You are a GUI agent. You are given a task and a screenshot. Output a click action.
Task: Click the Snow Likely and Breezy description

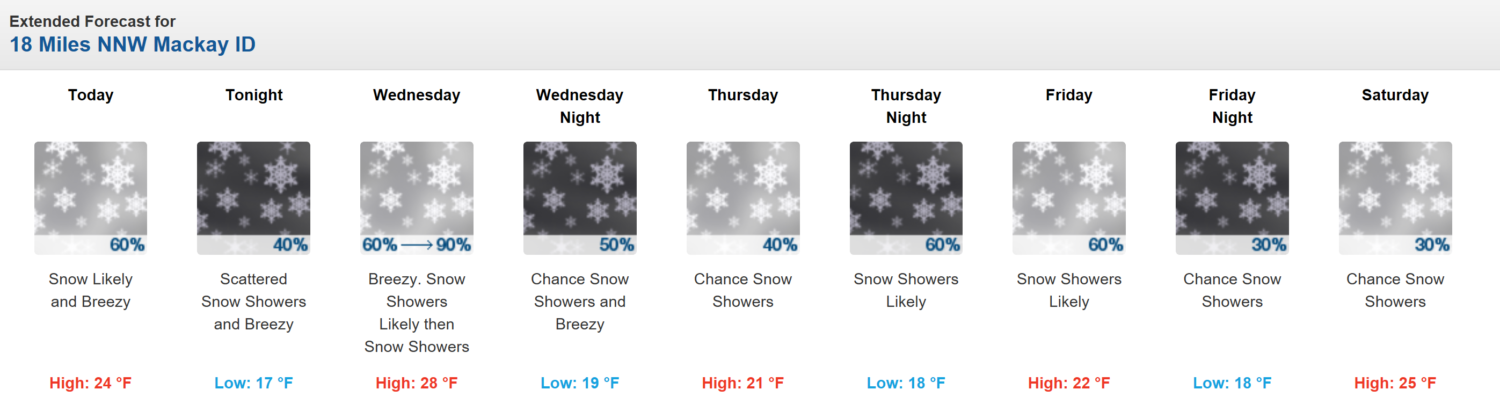pyautogui.click(x=91, y=290)
